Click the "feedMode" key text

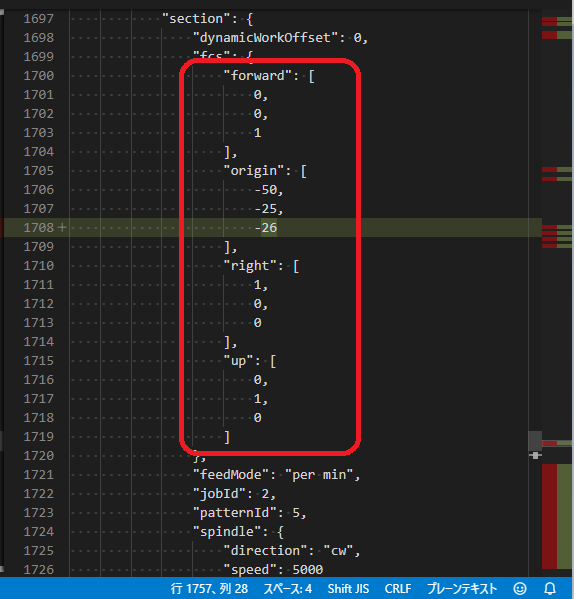(x=231, y=475)
